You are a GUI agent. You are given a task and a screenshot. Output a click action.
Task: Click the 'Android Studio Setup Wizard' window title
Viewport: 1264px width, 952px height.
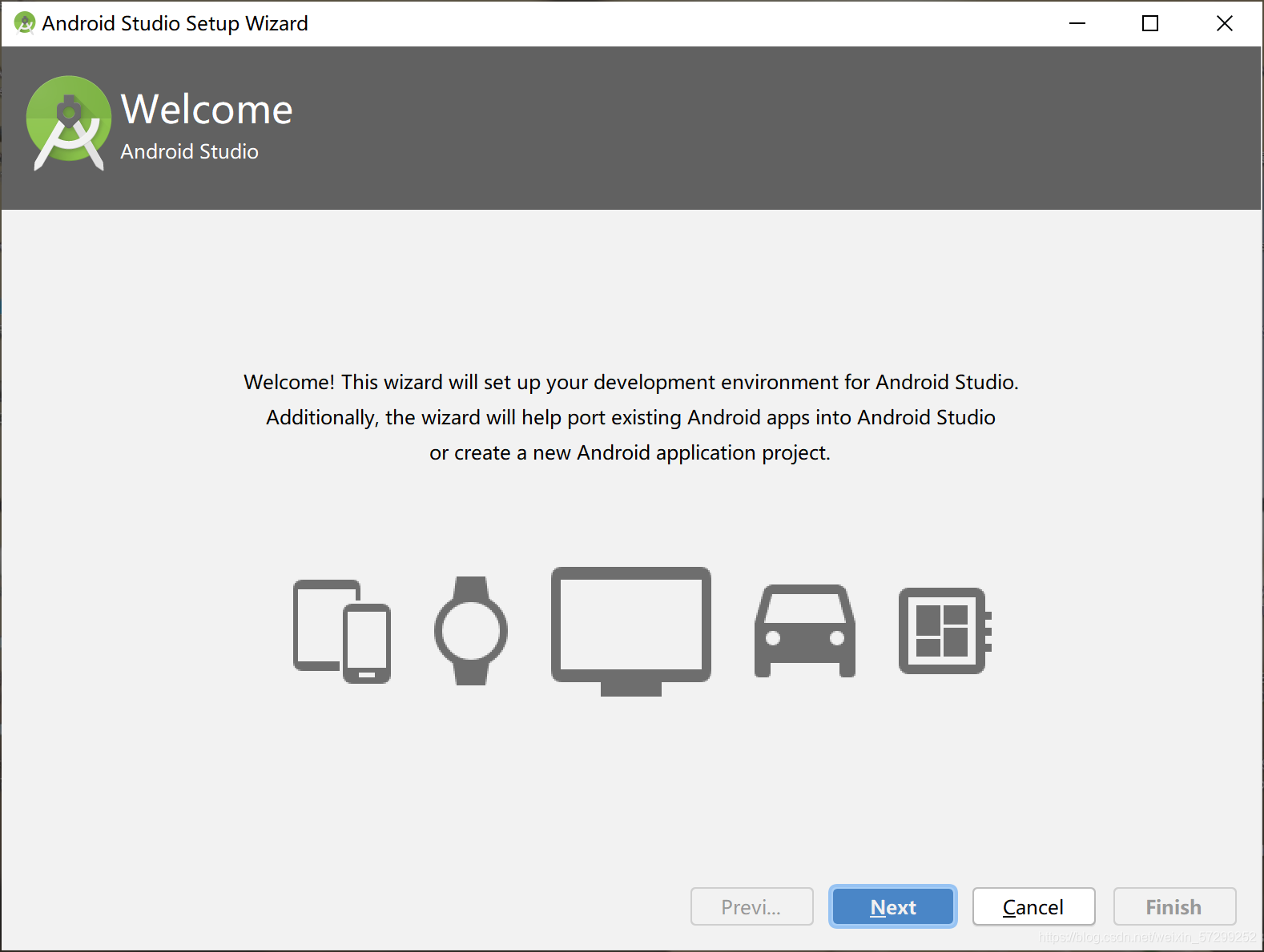[175, 23]
